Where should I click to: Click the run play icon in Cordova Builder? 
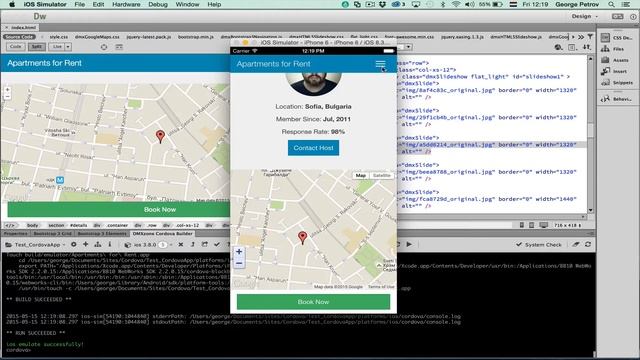tap(409, 244)
